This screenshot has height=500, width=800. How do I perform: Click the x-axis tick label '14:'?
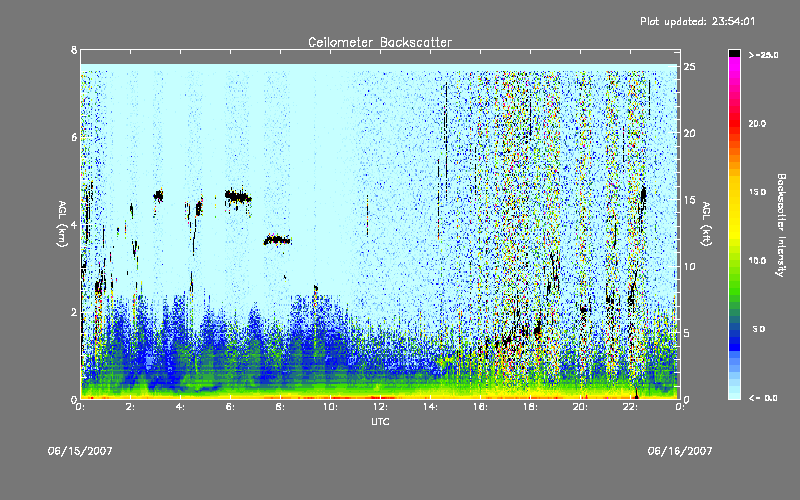click(x=430, y=407)
